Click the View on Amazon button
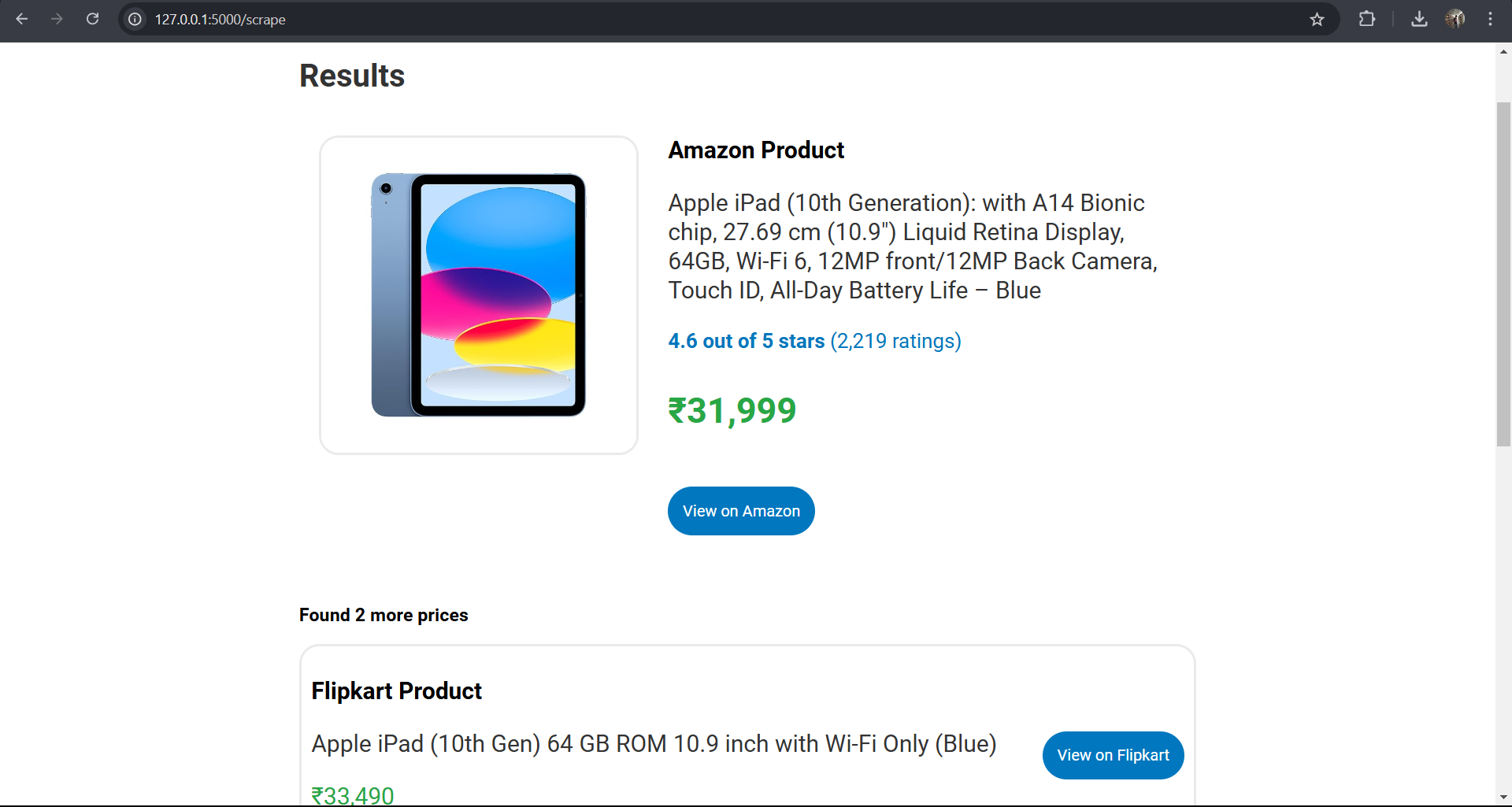1512x807 pixels. coord(741,511)
